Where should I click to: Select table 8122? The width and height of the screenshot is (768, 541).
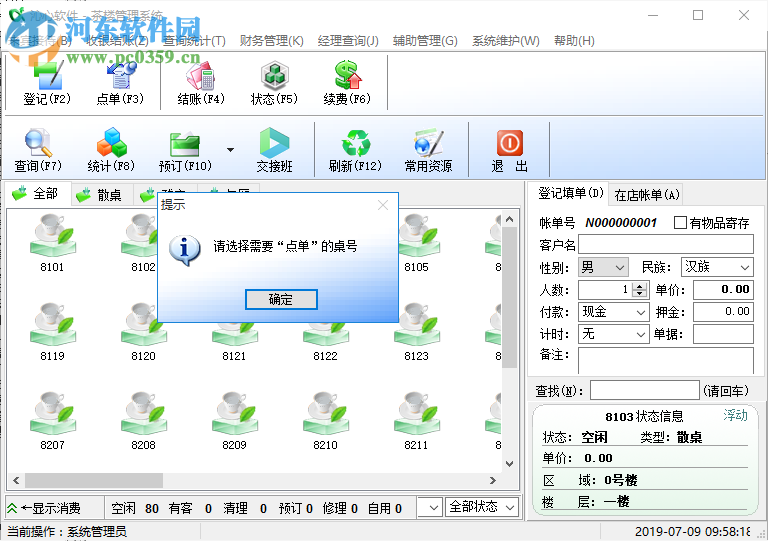click(326, 344)
